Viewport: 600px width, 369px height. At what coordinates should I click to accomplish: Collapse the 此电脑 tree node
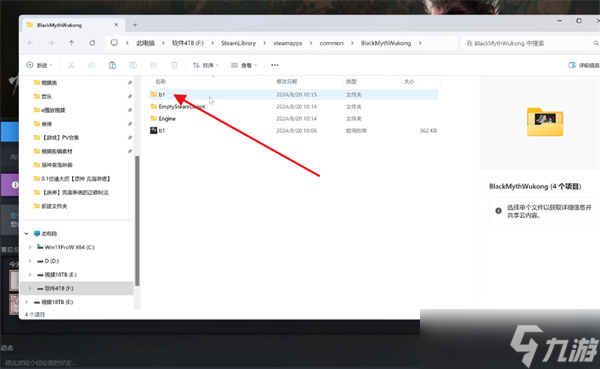click(26, 233)
